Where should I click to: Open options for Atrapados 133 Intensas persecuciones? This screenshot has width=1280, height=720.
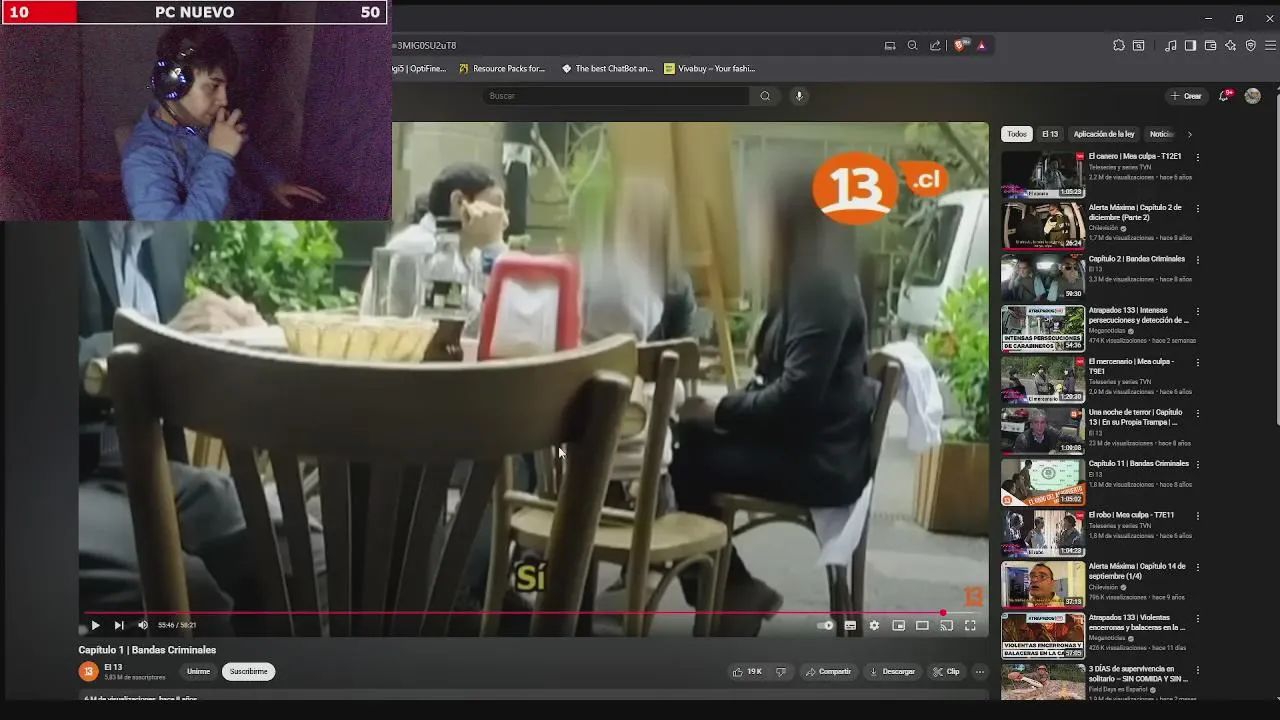click(x=1198, y=310)
